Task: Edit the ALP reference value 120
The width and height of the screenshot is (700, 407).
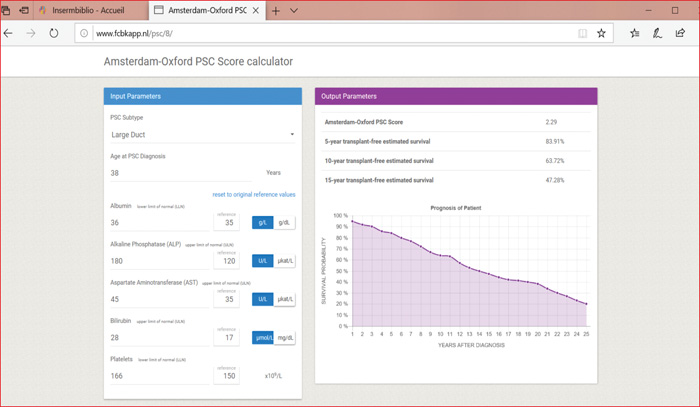Action: pyautogui.click(x=226, y=261)
